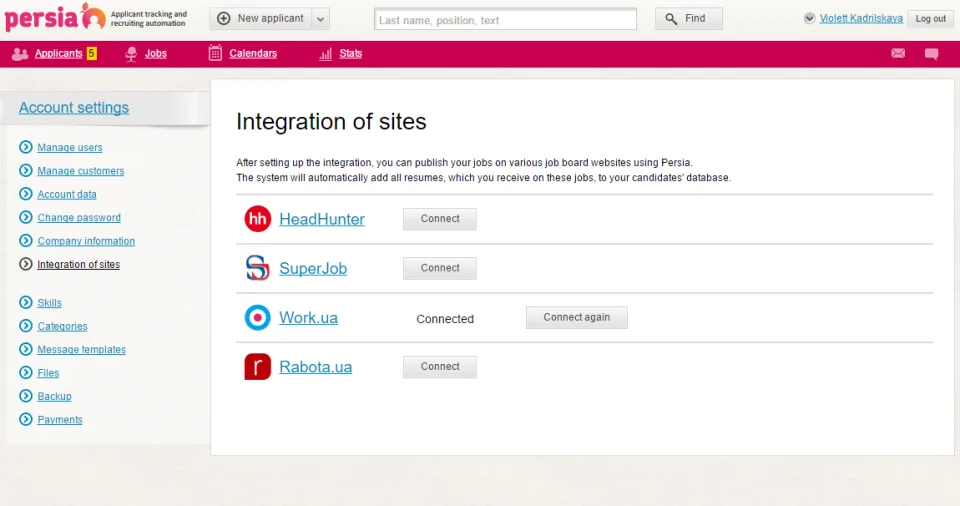
Task: Connect the HeadHunter integration
Action: point(440,219)
